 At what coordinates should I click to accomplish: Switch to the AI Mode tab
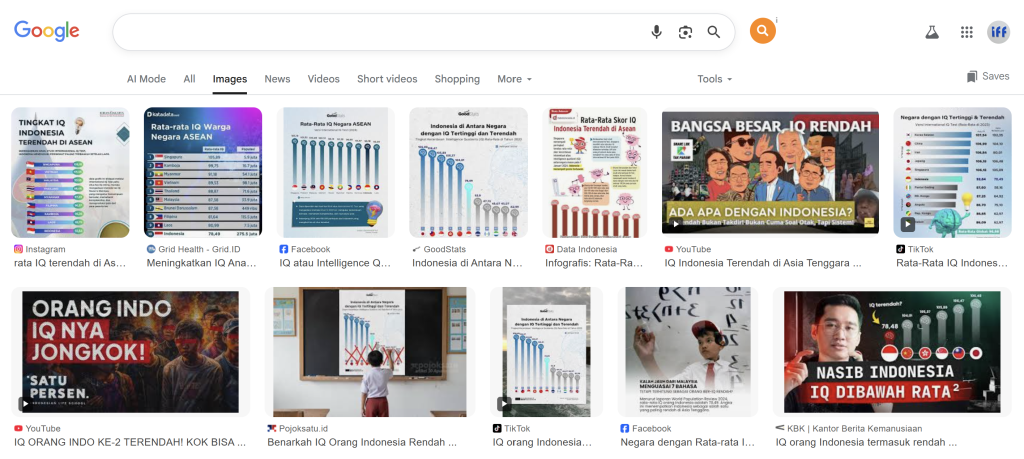(146, 79)
